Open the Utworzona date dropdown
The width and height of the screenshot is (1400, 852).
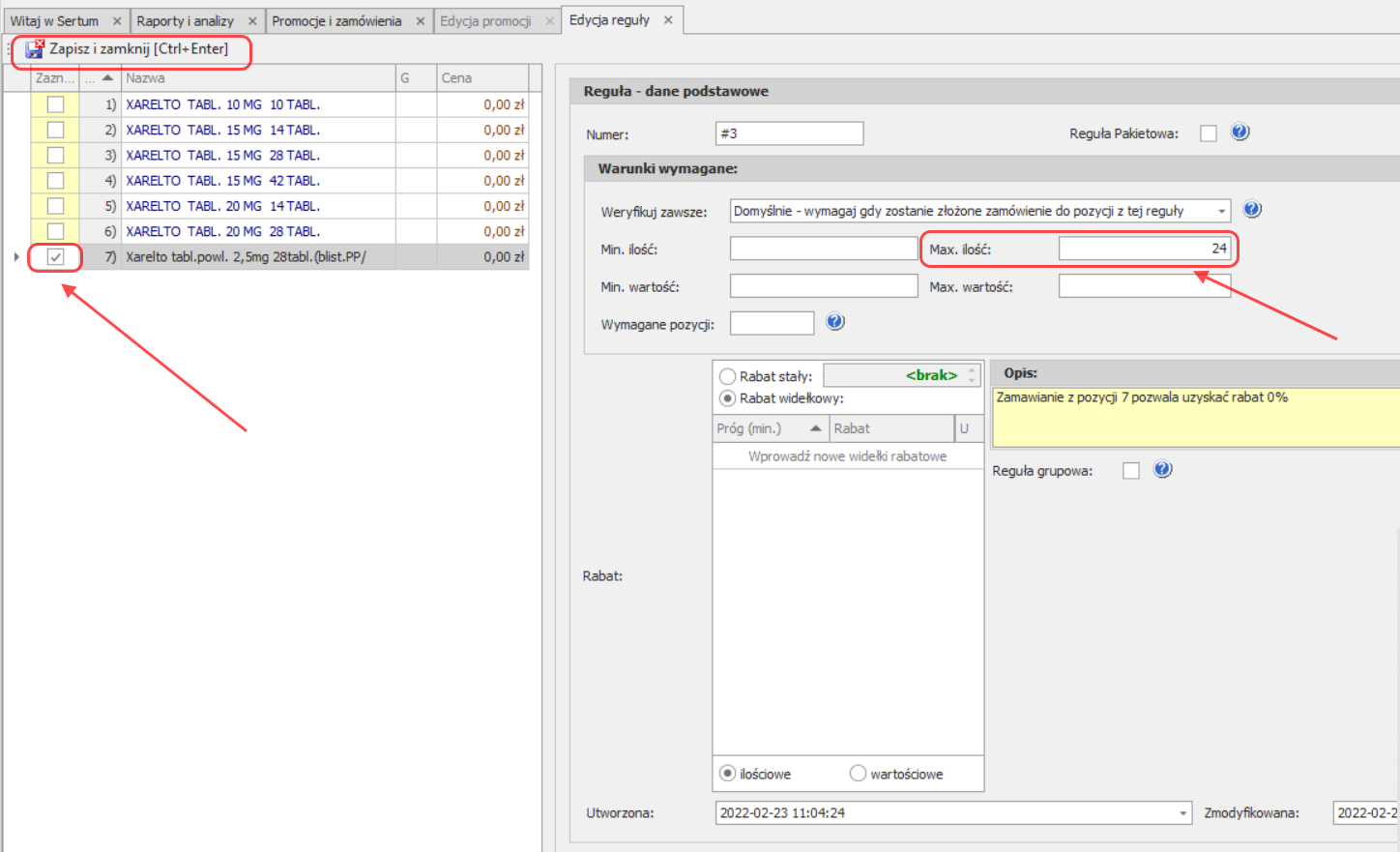[x=1182, y=813]
